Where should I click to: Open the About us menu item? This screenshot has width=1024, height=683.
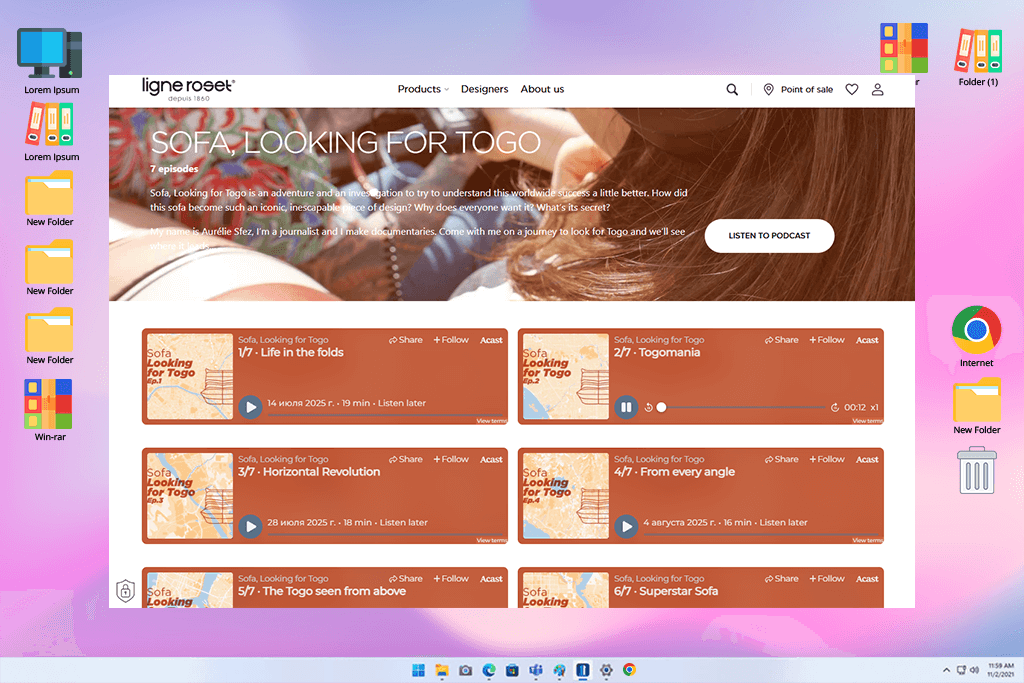click(x=542, y=89)
